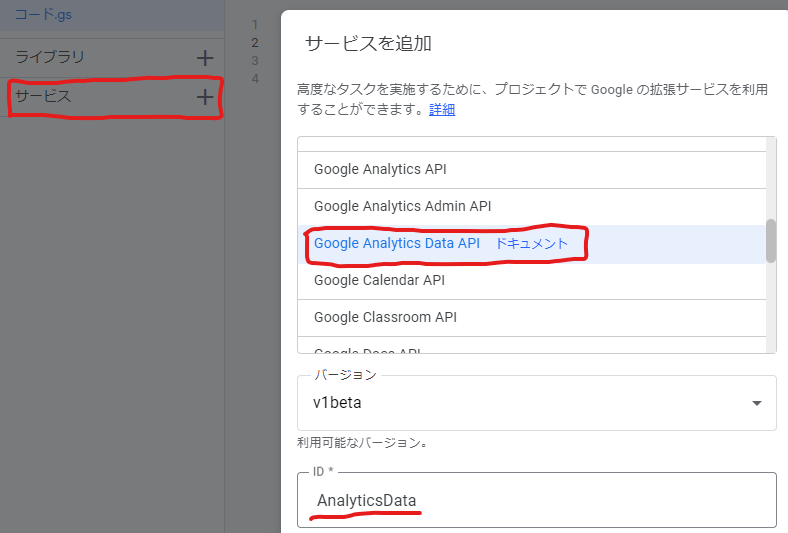Select Google Analytics Admin API
Viewport: 788px width, 533px height.
(x=532, y=206)
